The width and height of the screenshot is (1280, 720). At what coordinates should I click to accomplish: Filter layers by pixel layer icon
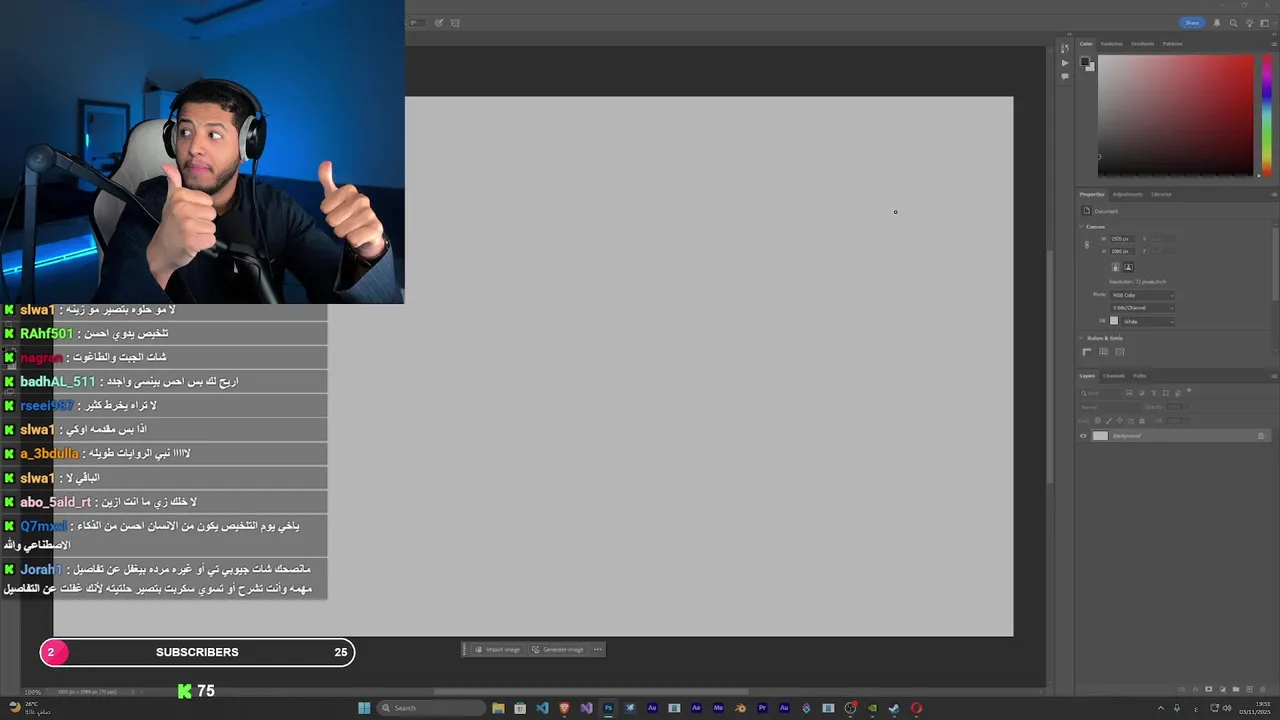pos(1129,393)
